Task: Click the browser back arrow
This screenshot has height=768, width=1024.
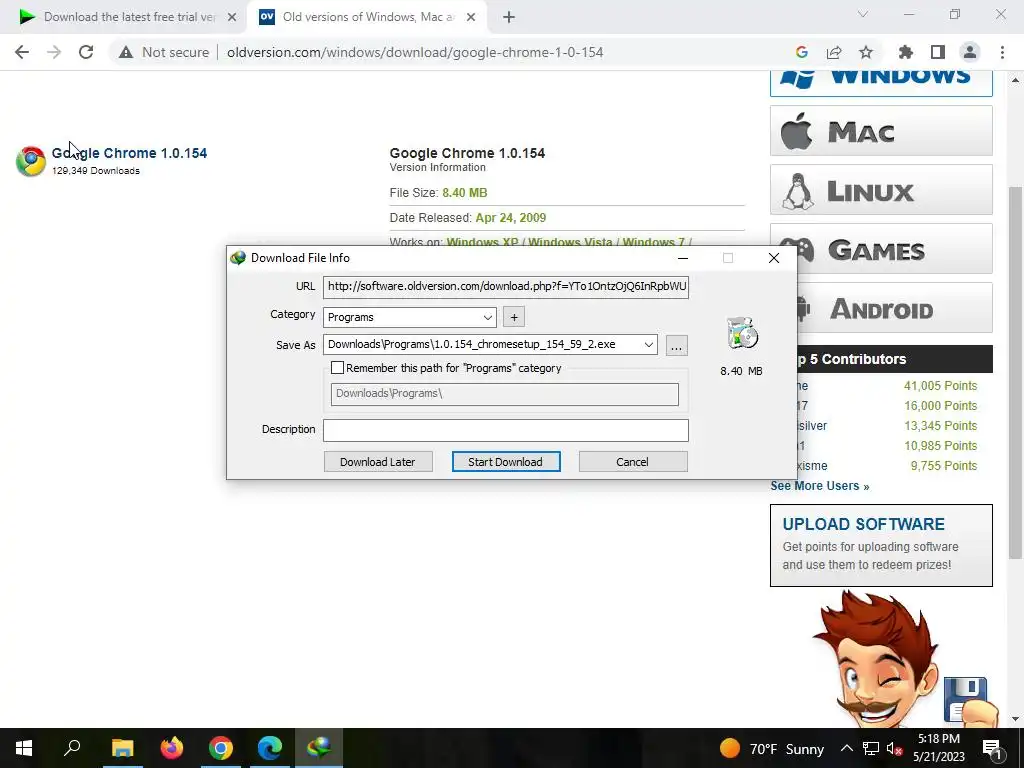Action: click(22, 52)
